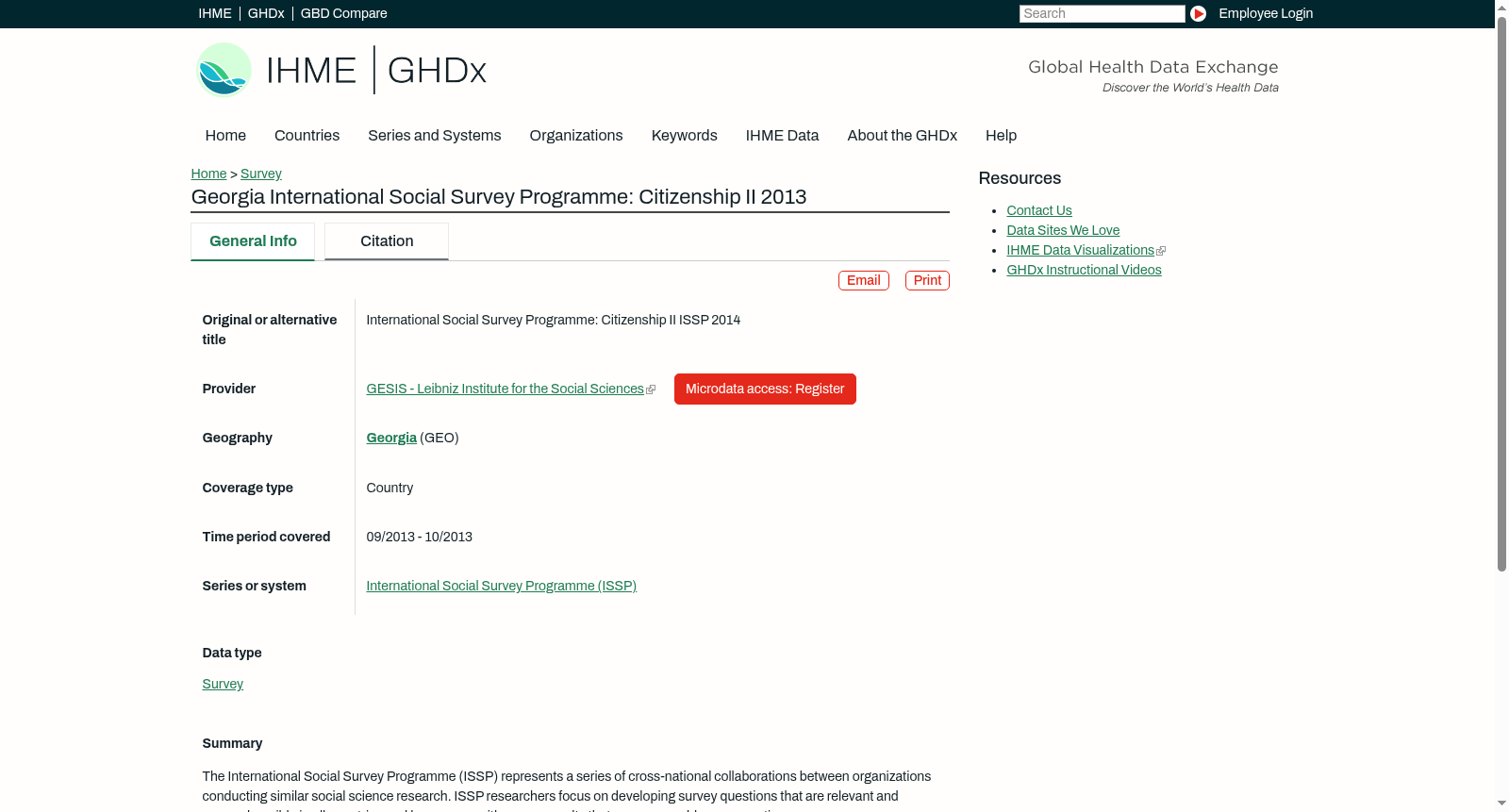Click the Country coverage type value
The width and height of the screenshot is (1509, 812).
click(390, 488)
